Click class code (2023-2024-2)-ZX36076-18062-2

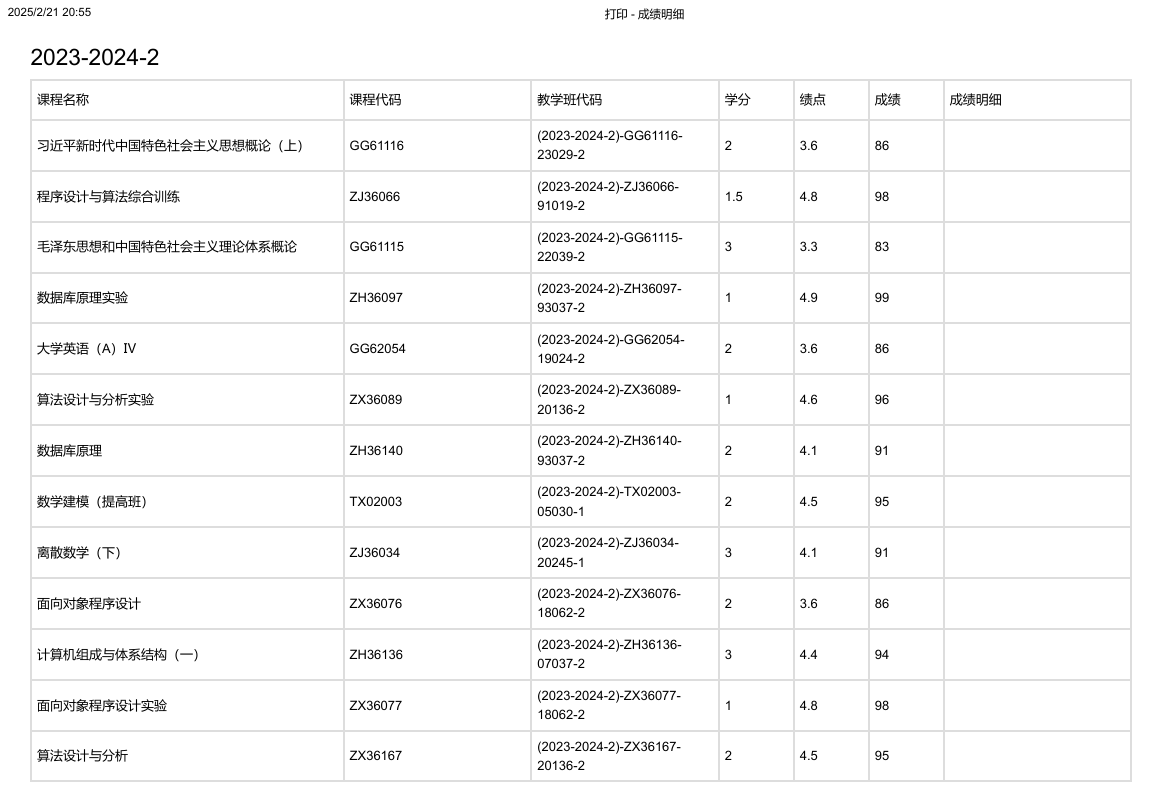pos(609,603)
